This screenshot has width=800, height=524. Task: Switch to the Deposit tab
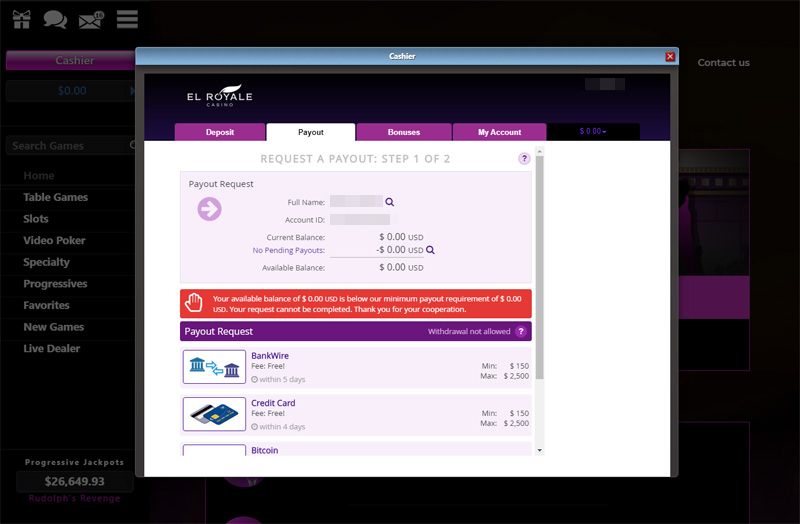220,132
